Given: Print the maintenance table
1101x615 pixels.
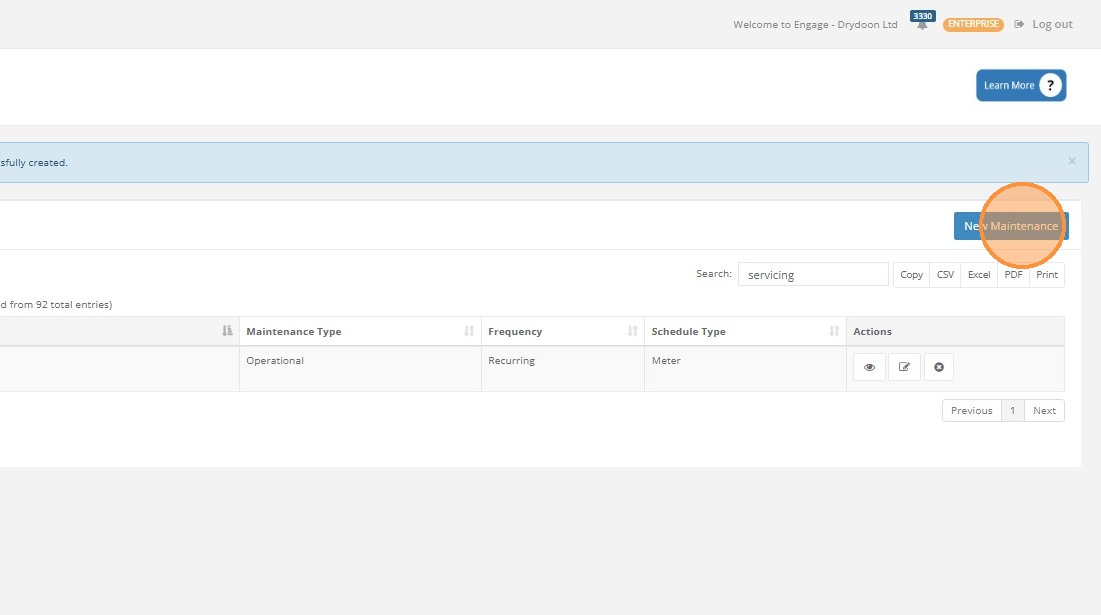Looking at the screenshot, I should tap(1047, 275).
